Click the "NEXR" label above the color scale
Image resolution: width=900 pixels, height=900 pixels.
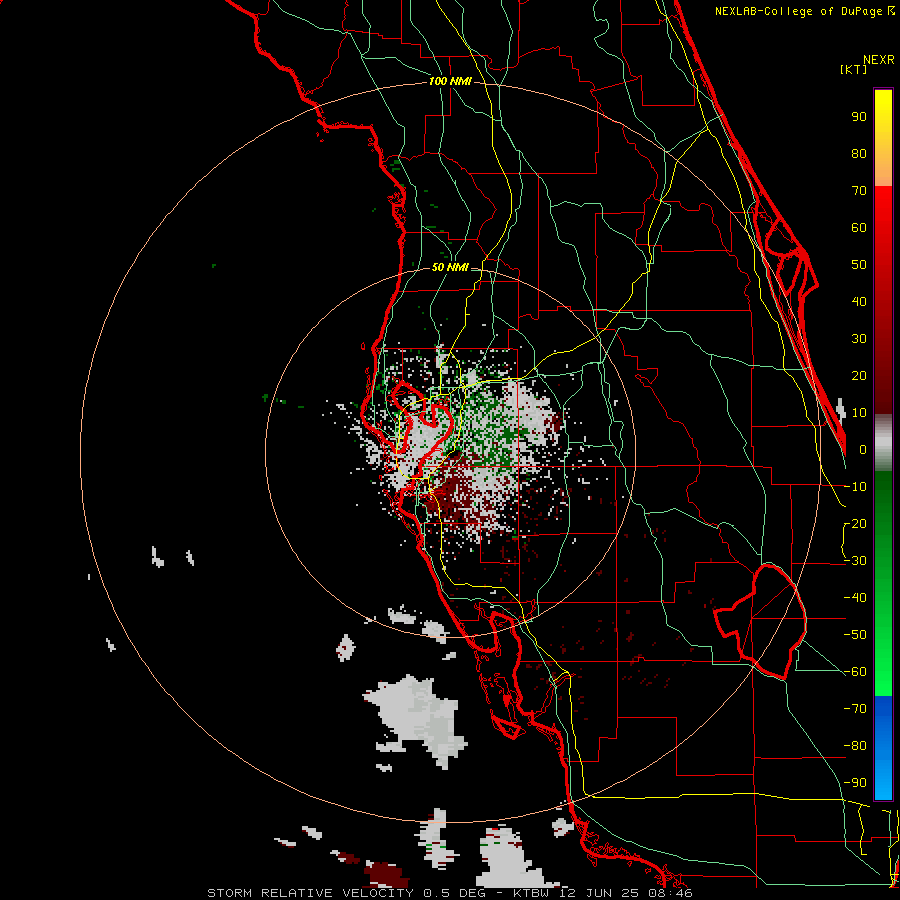point(879,60)
